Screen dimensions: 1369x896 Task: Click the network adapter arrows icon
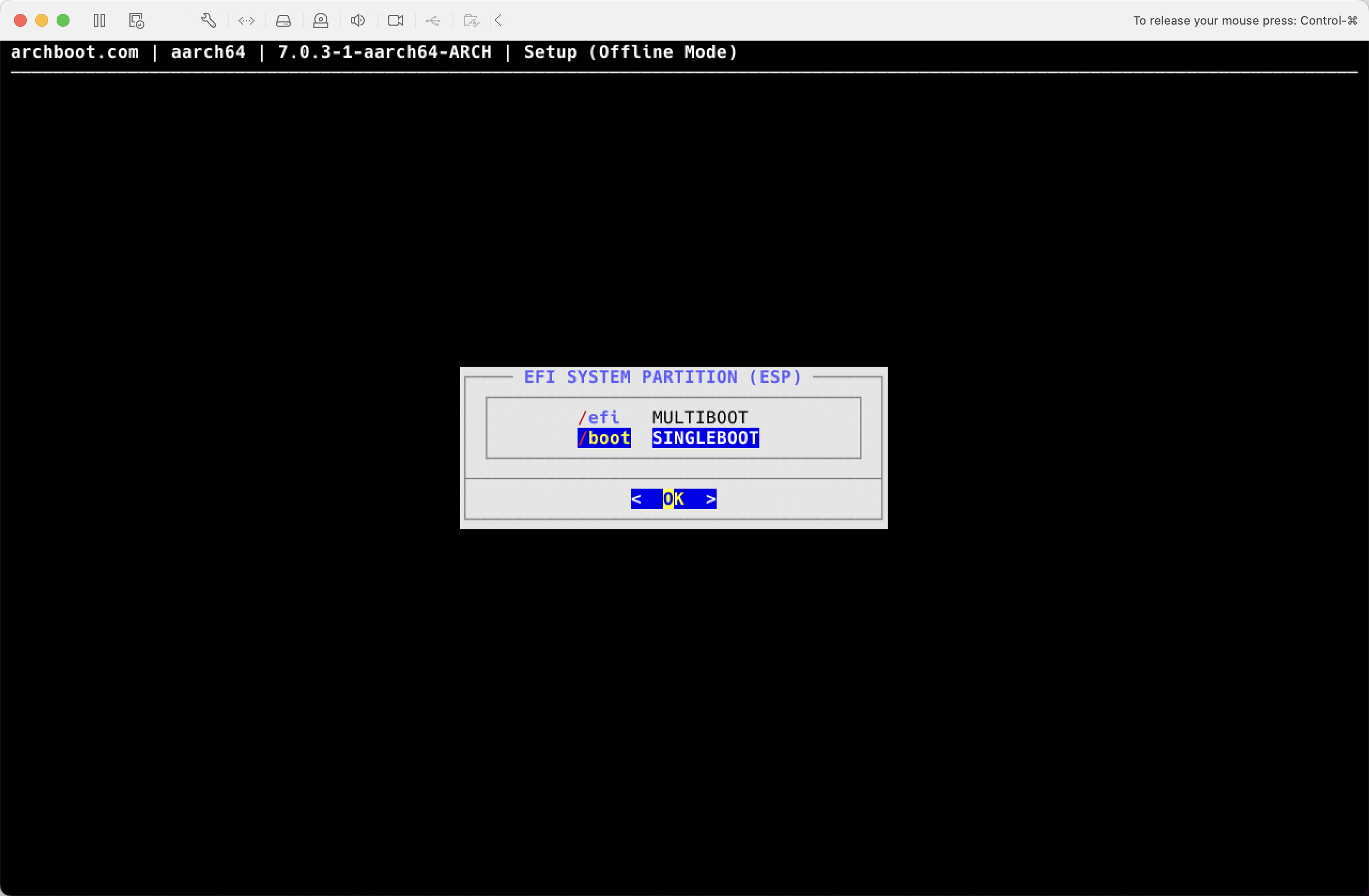point(246,21)
